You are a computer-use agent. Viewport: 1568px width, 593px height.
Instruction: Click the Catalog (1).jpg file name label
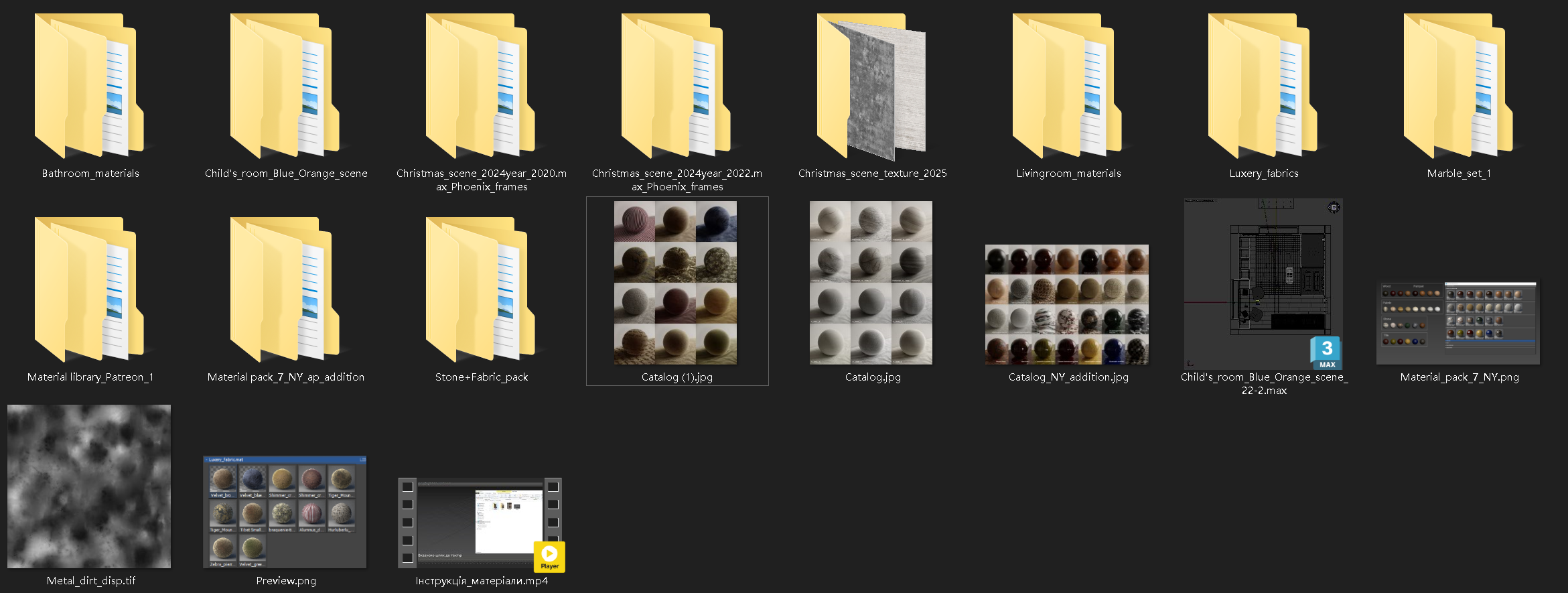coord(676,377)
